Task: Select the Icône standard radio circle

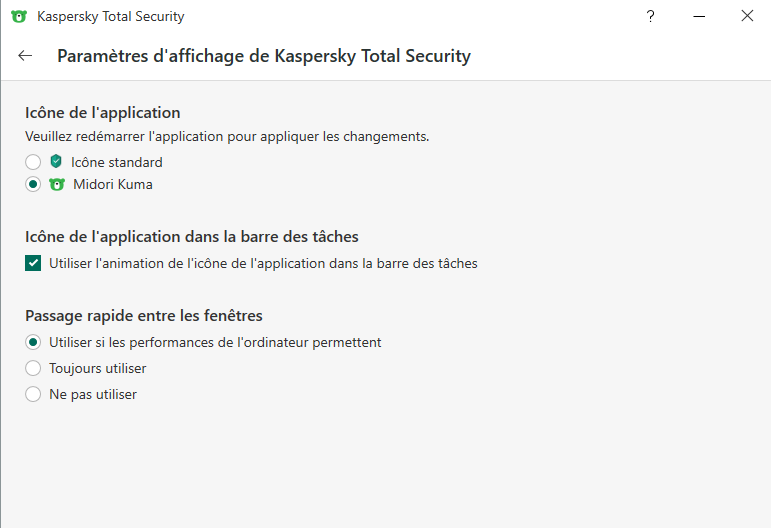Action: click(33, 162)
